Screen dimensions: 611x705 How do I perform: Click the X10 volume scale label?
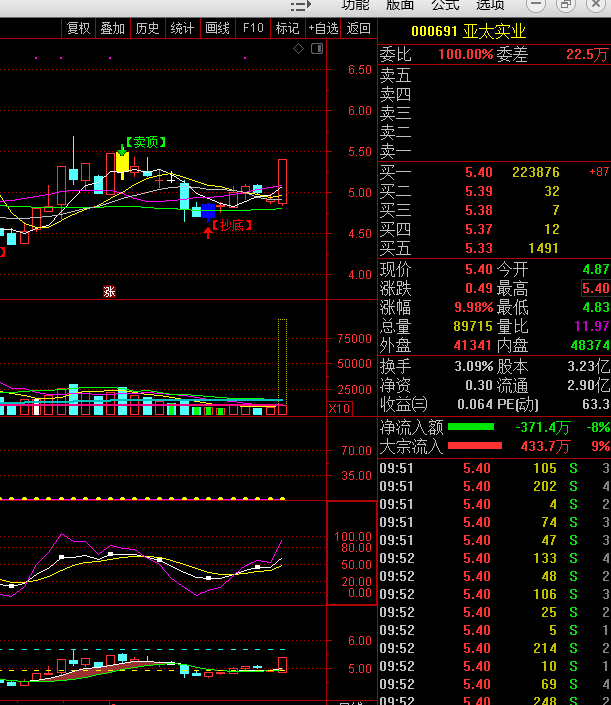click(x=339, y=409)
